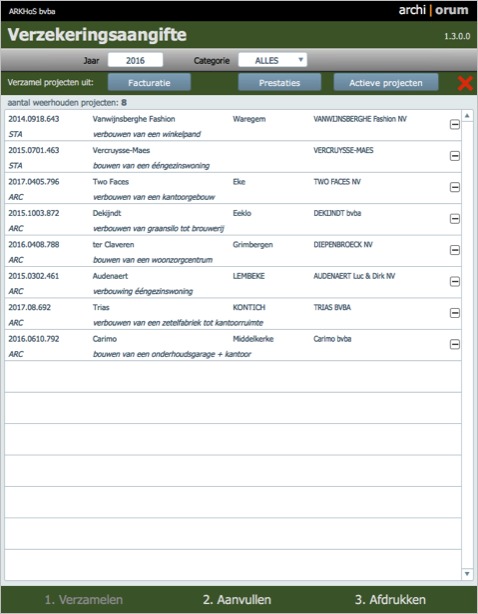
Task: Click client Carimo bvba
Action: coord(332,339)
